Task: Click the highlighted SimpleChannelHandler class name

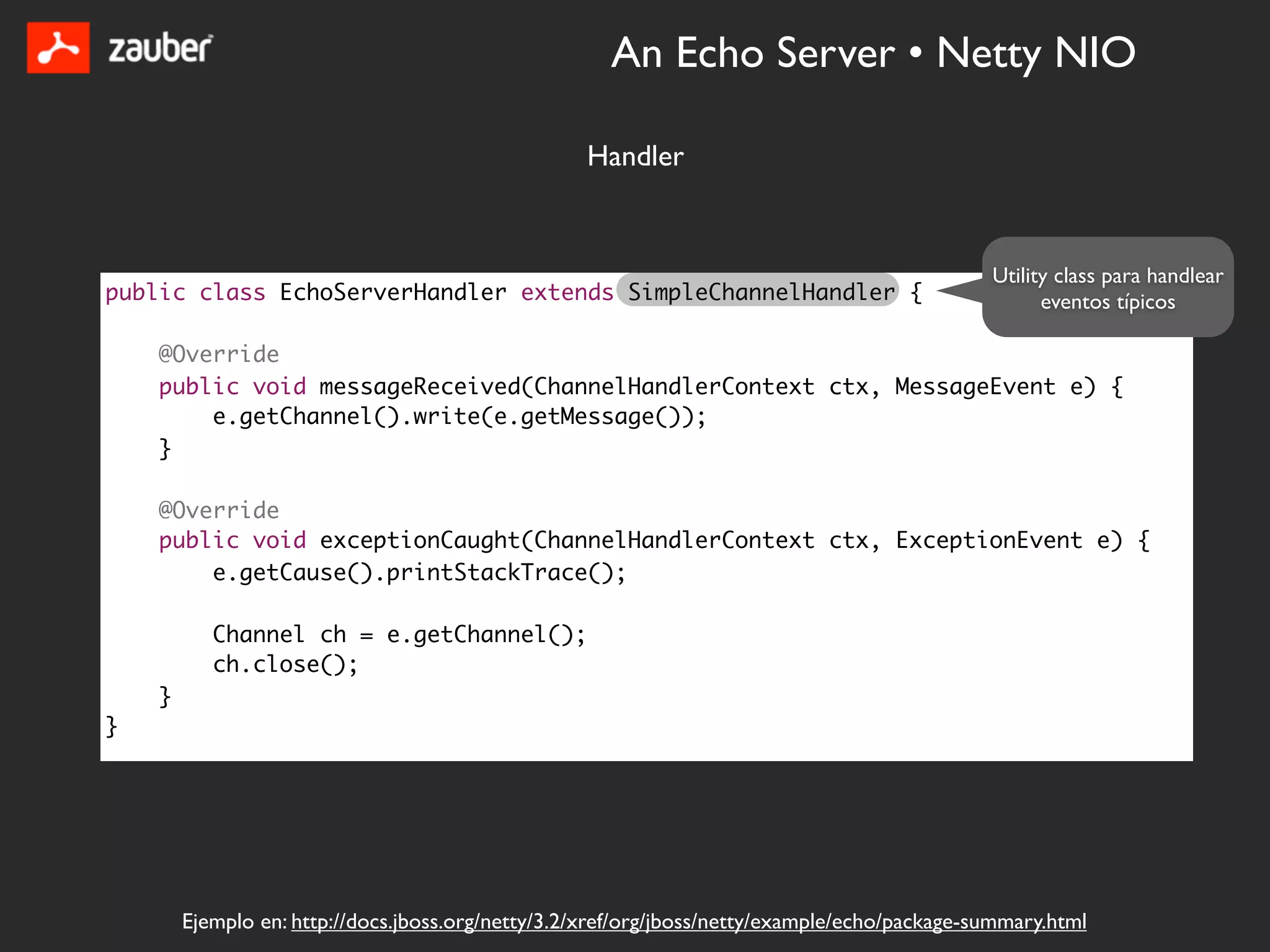Action: point(760,292)
